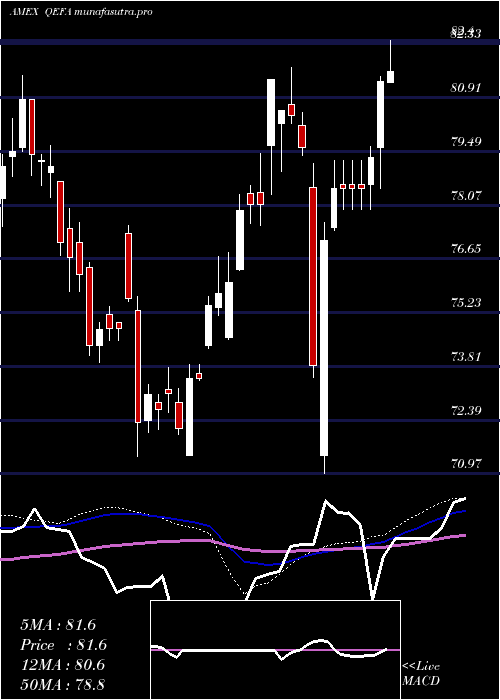Click the <<Live MACD label
The width and height of the screenshot is (500, 700).
coord(421,673)
